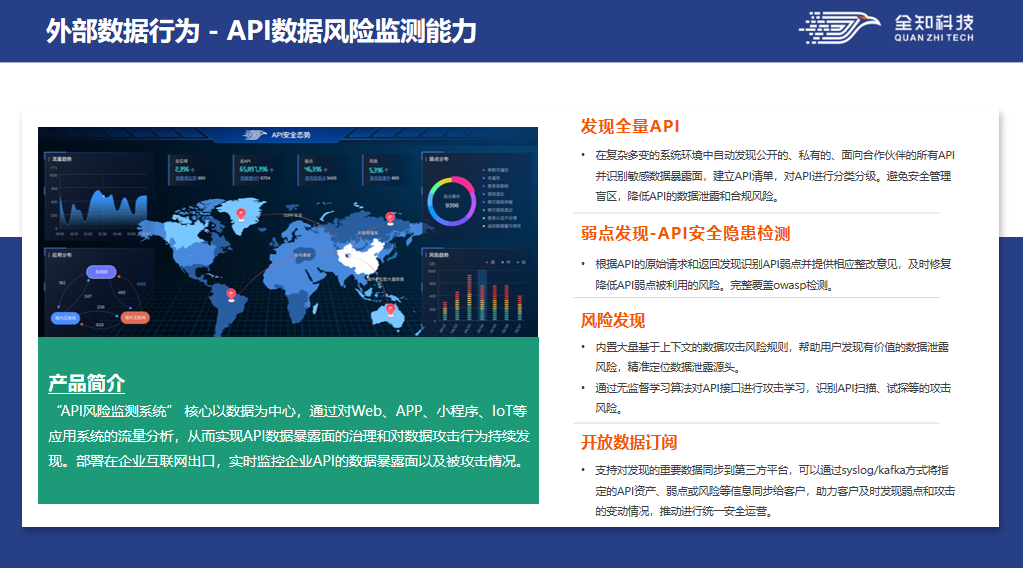
Task: Select the 总应用 count 2,396
Action: [x=182, y=169]
